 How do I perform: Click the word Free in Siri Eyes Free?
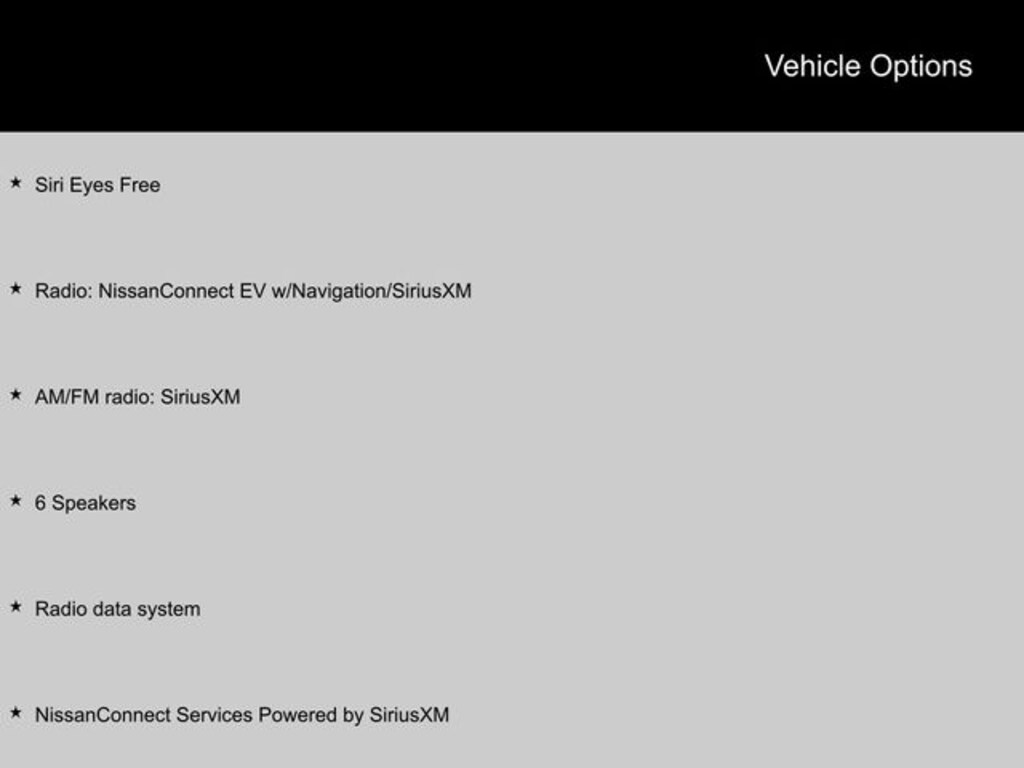(140, 185)
